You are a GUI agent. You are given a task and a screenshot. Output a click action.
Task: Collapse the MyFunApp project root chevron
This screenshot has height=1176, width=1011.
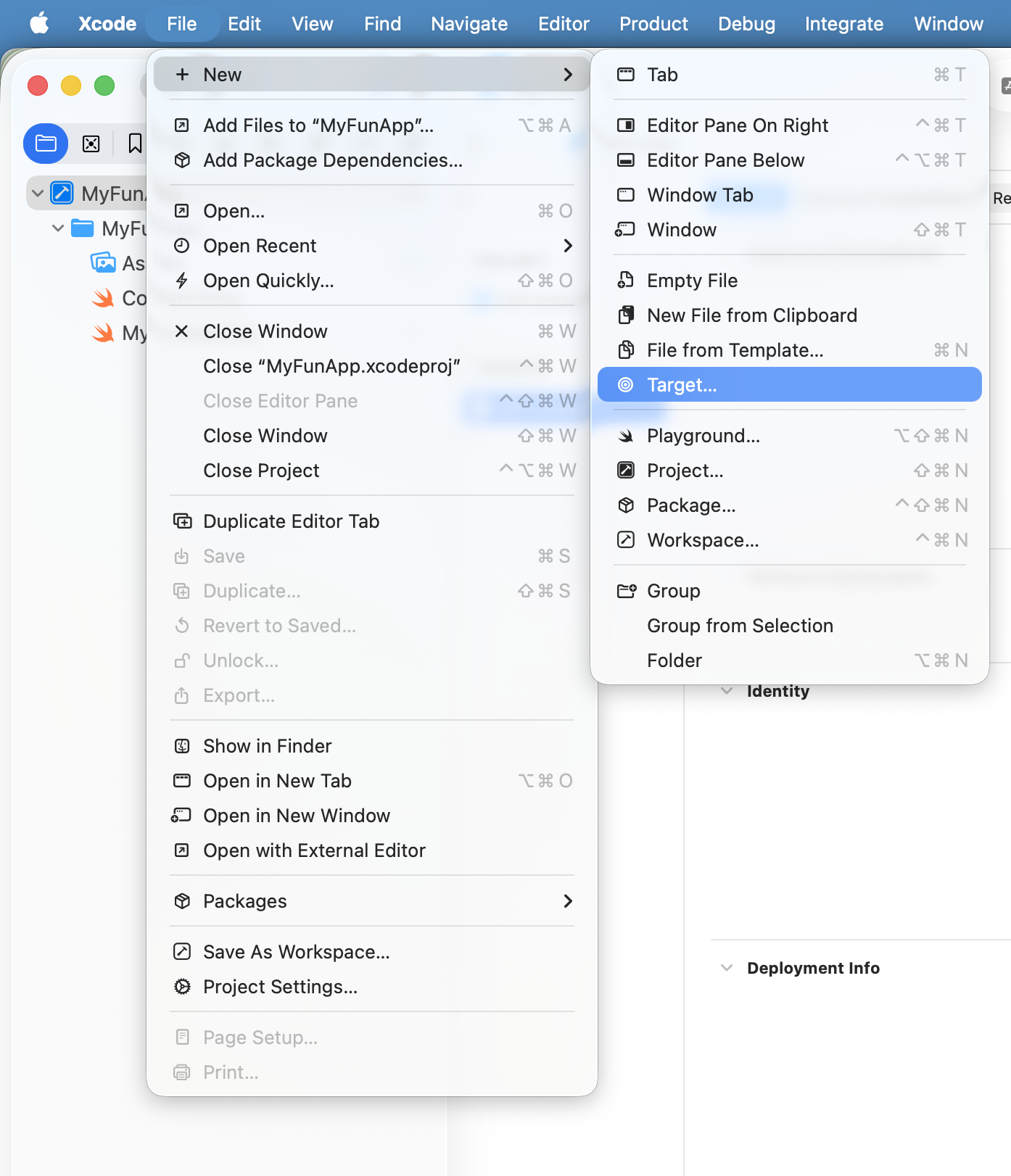coord(38,194)
